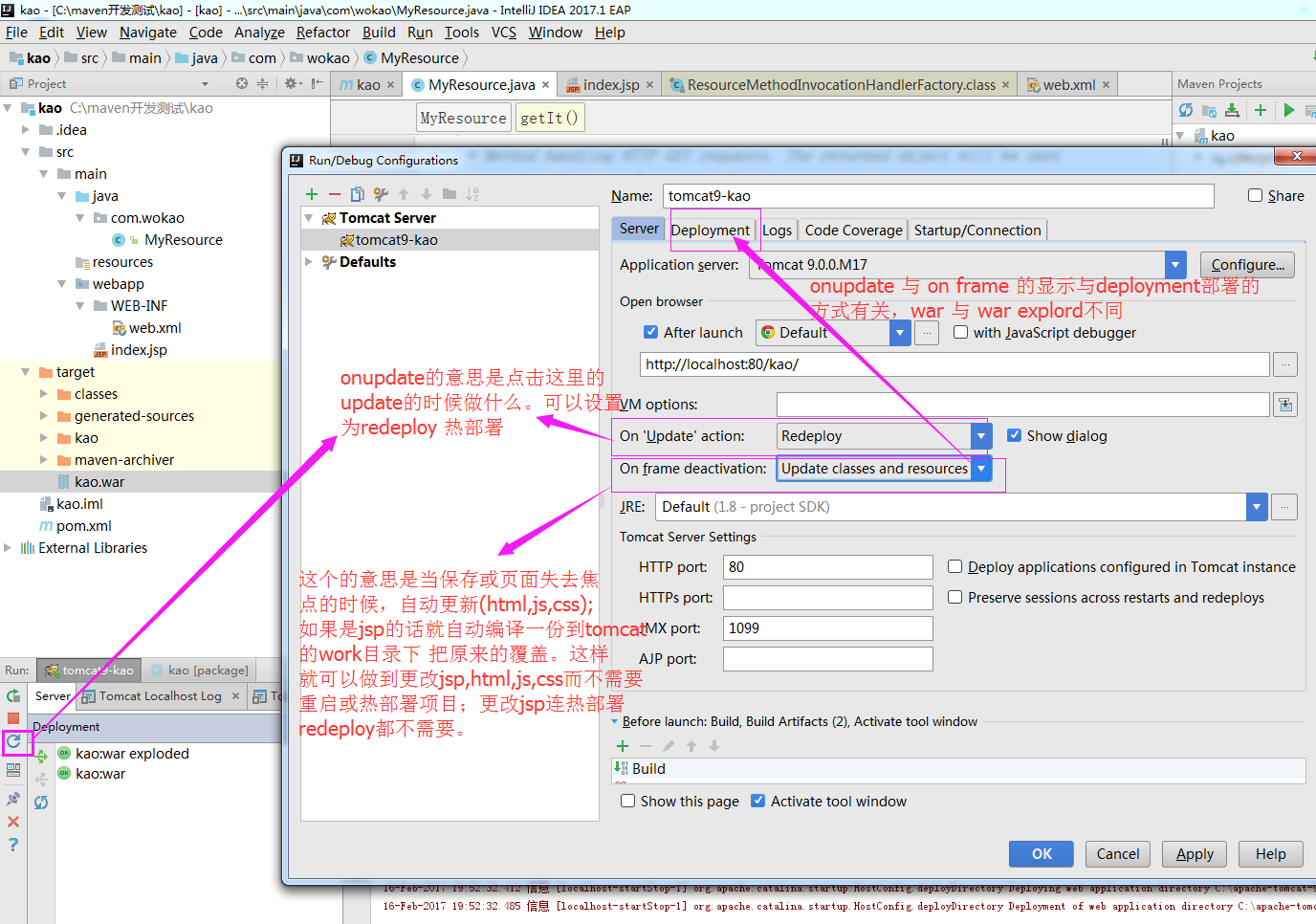Close Run tab red X icon

13,822
